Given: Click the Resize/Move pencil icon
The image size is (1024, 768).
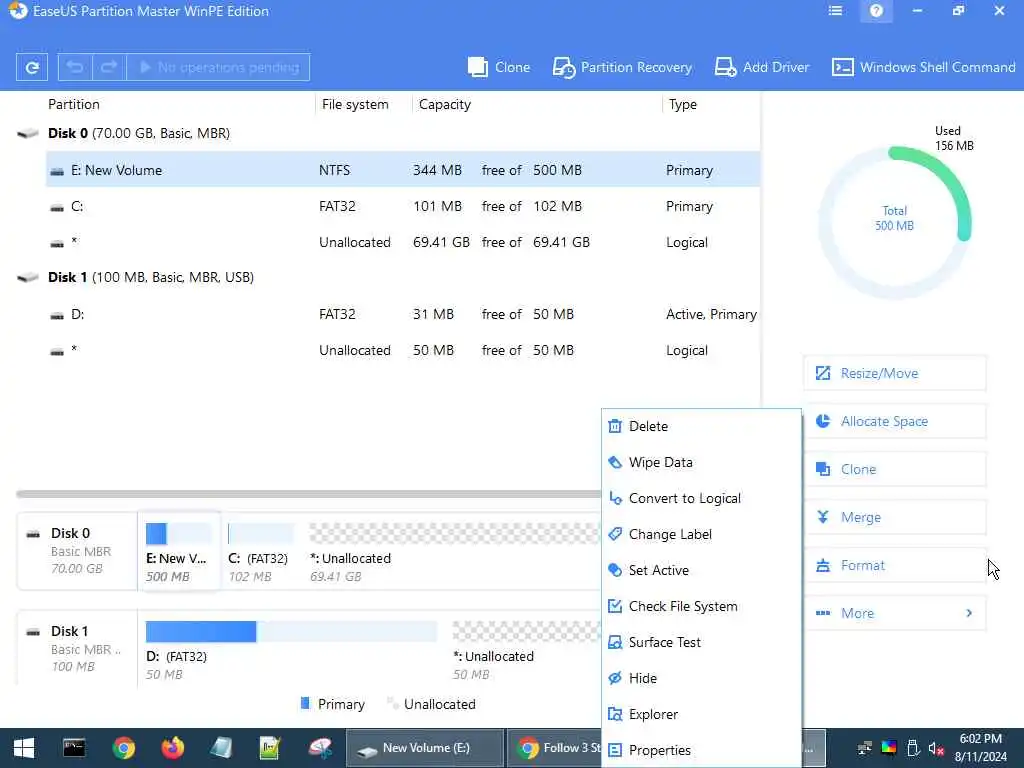Looking at the screenshot, I should pyautogui.click(x=823, y=373).
